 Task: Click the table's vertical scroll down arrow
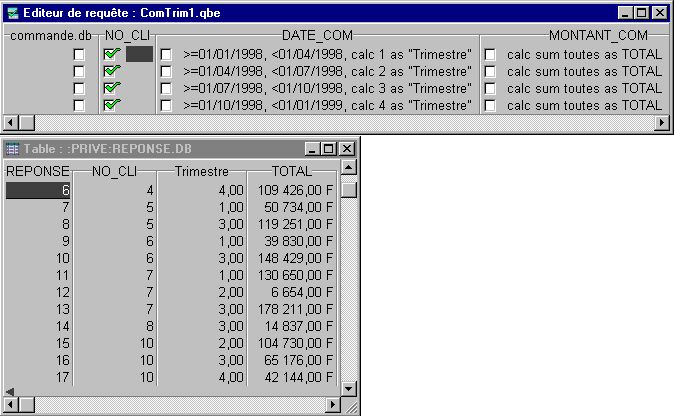coord(348,389)
